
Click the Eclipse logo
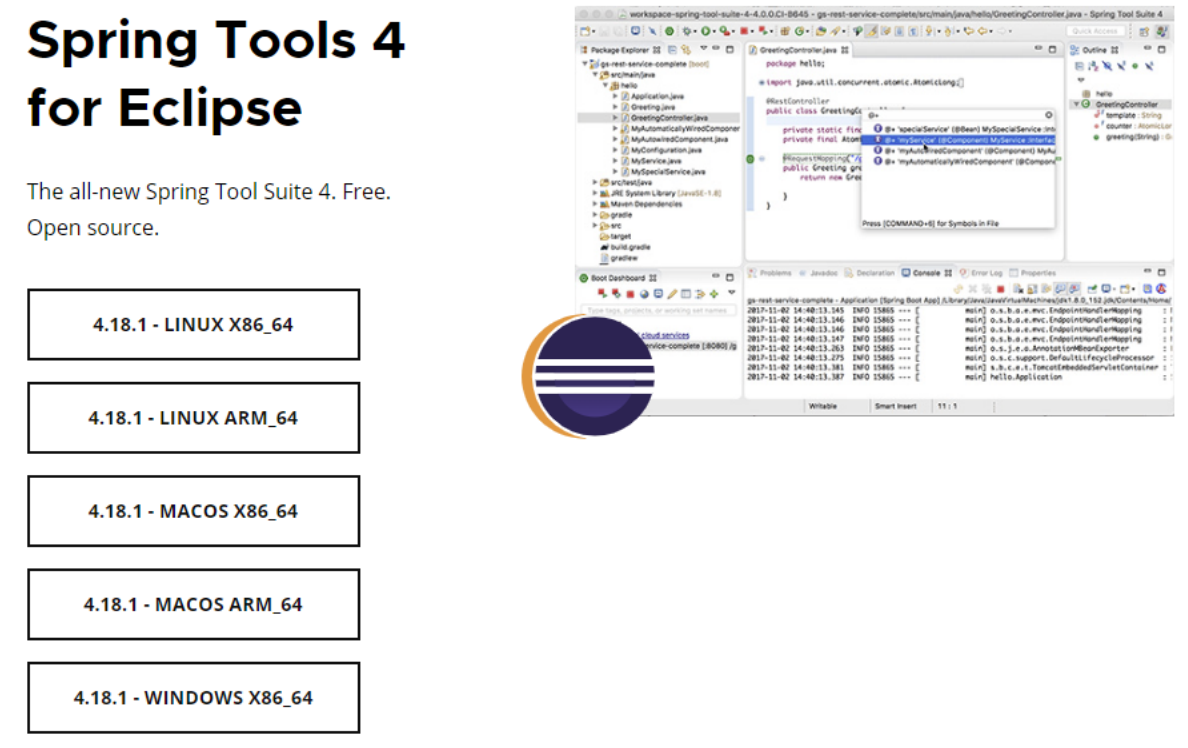588,377
